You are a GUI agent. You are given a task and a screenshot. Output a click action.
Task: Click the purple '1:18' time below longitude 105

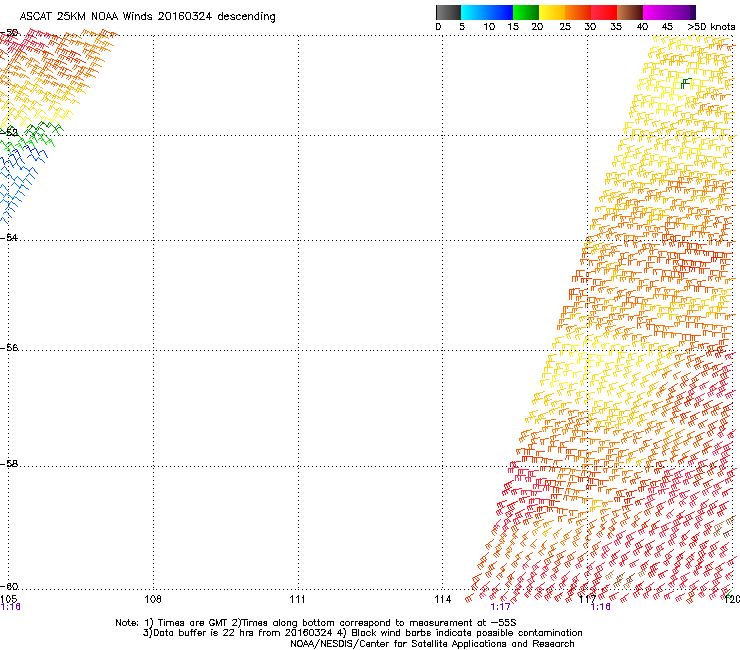(x=10, y=607)
